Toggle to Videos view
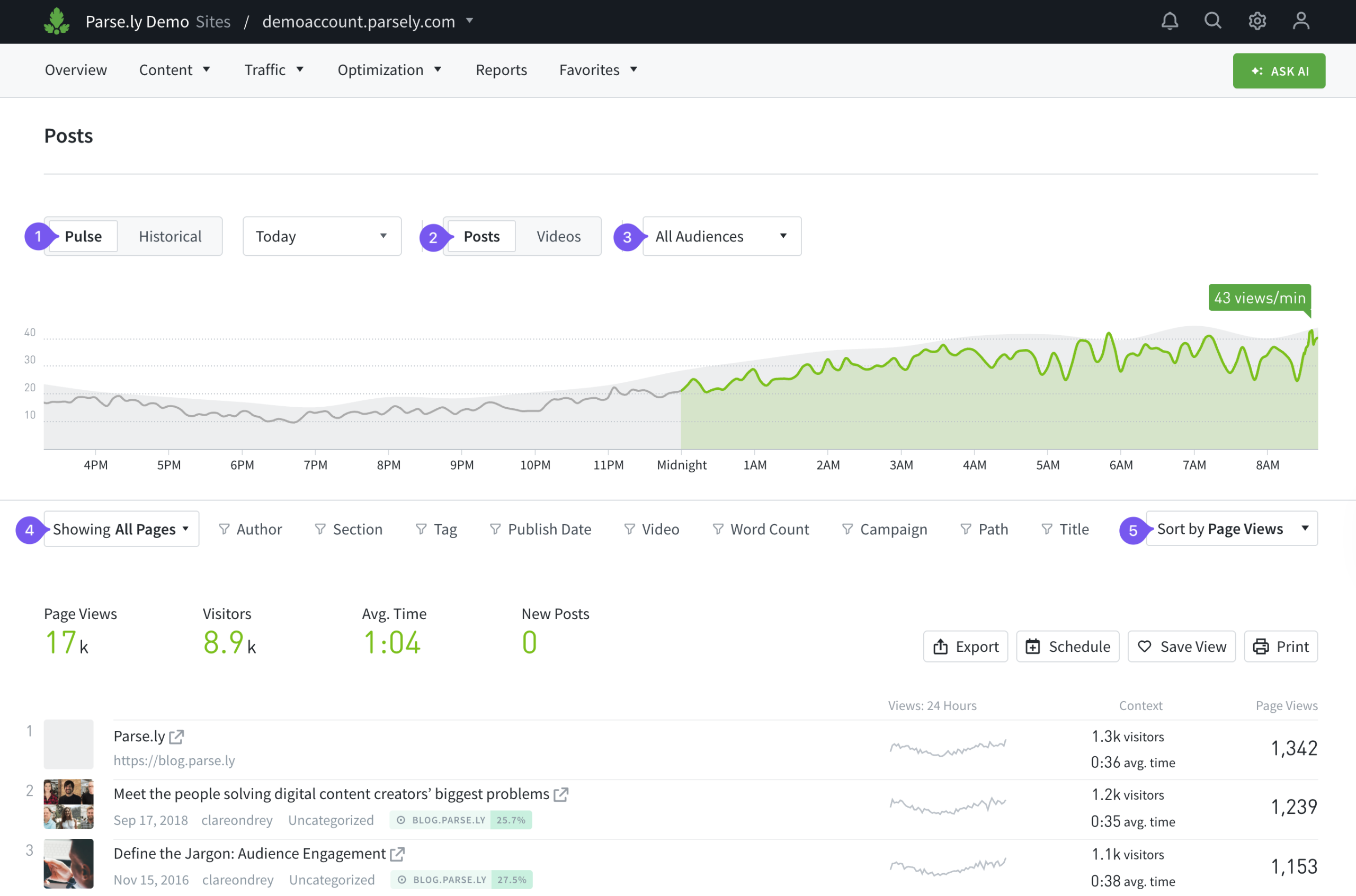 click(558, 236)
